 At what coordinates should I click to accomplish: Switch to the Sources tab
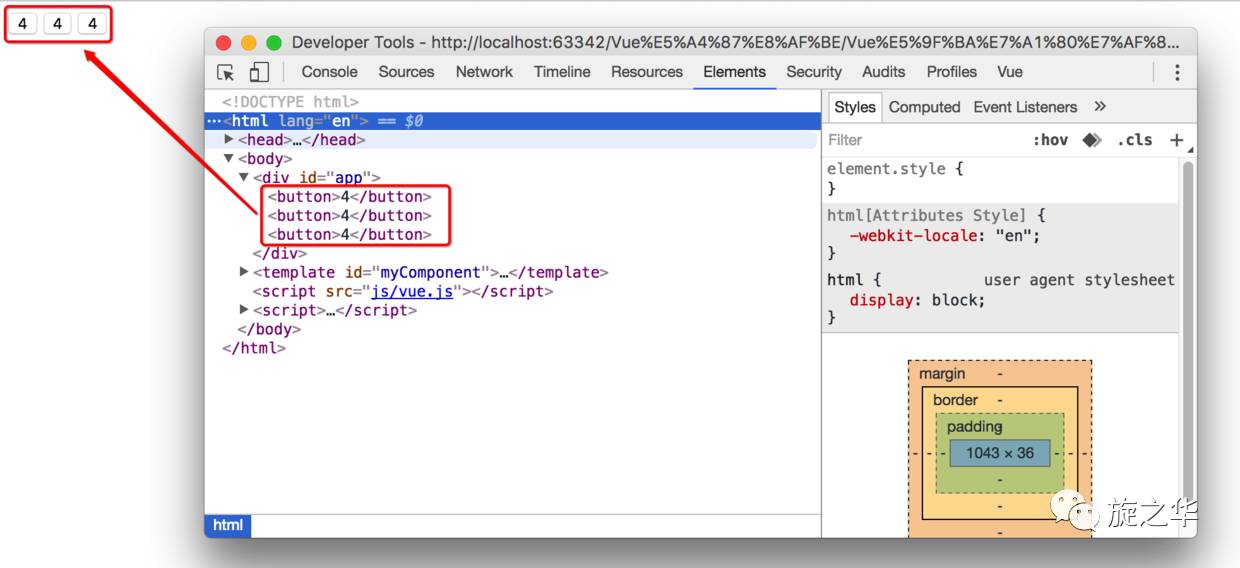tap(406, 72)
